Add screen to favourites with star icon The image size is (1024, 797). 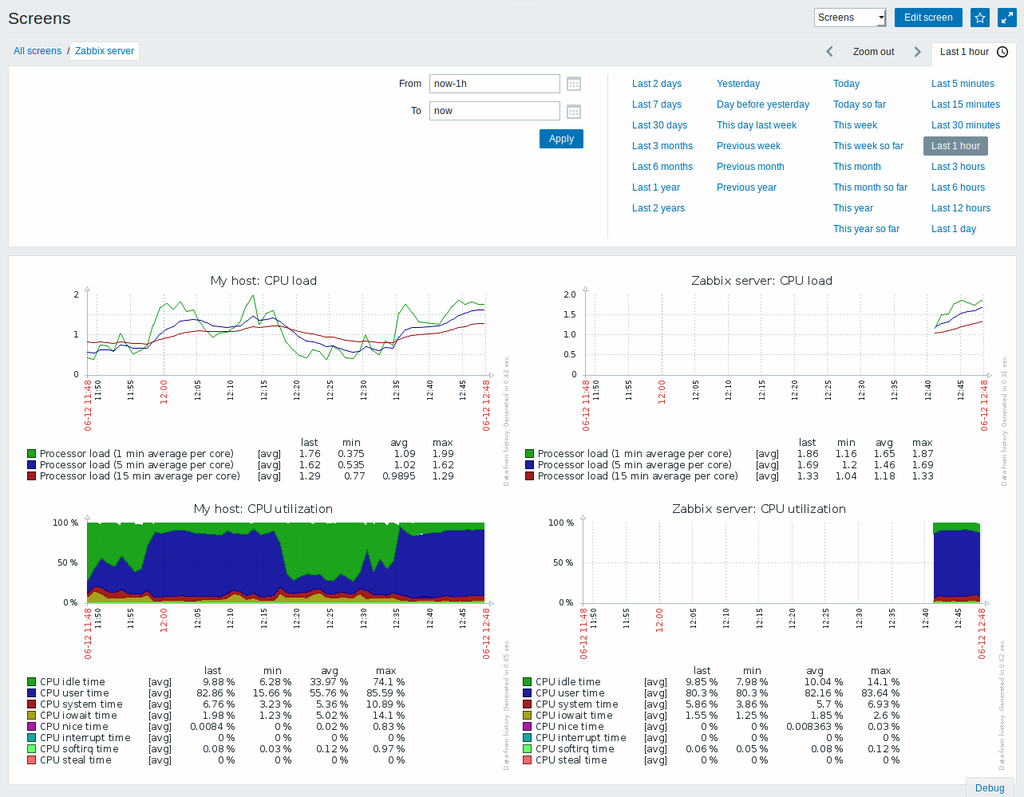pyautogui.click(x=980, y=18)
